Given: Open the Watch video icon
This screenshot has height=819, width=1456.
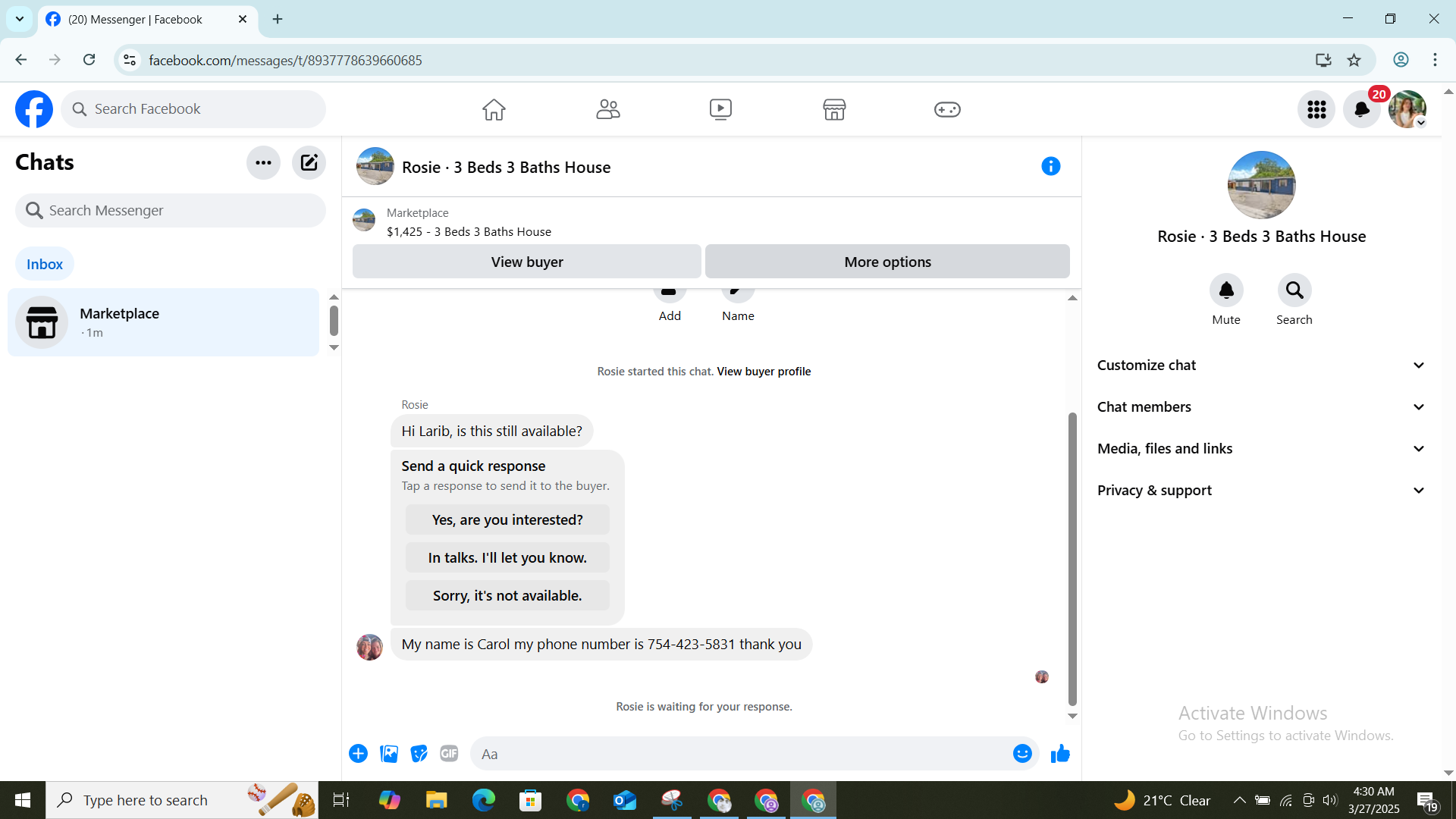Looking at the screenshot, I should 720,109.
